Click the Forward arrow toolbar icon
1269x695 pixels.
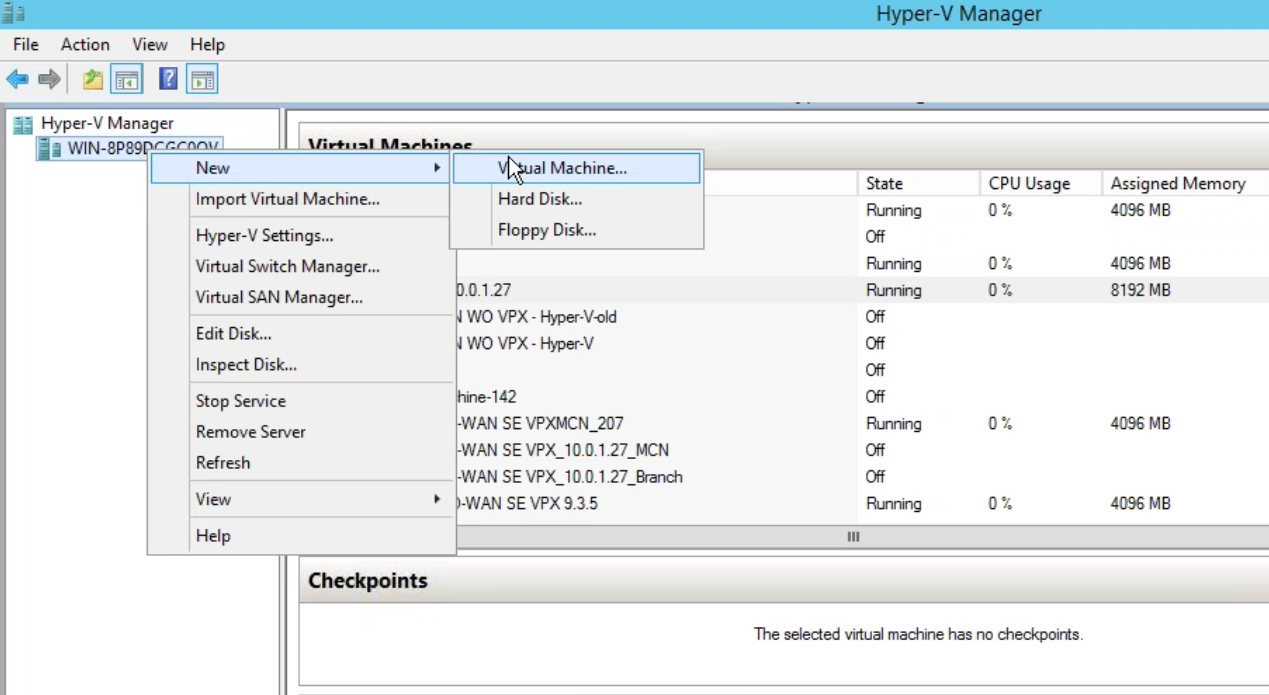pos(49,80)
